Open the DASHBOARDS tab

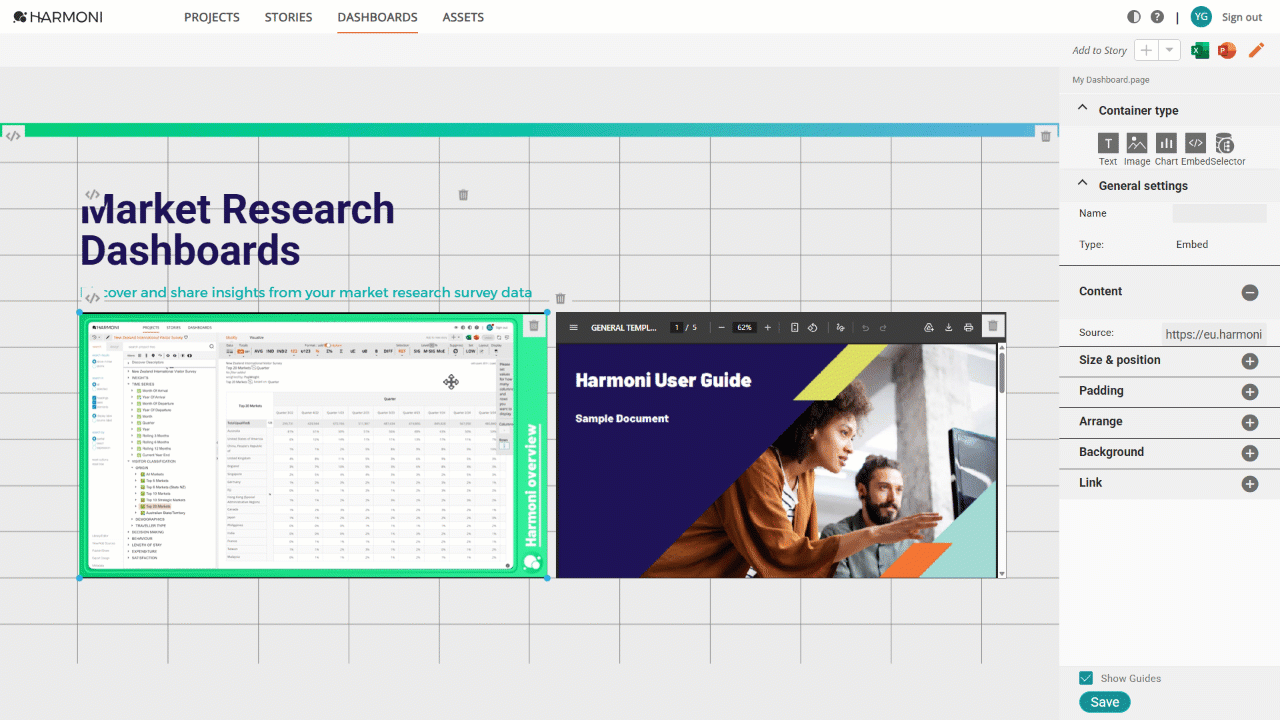pyautogui.click(x=378, y=17)
